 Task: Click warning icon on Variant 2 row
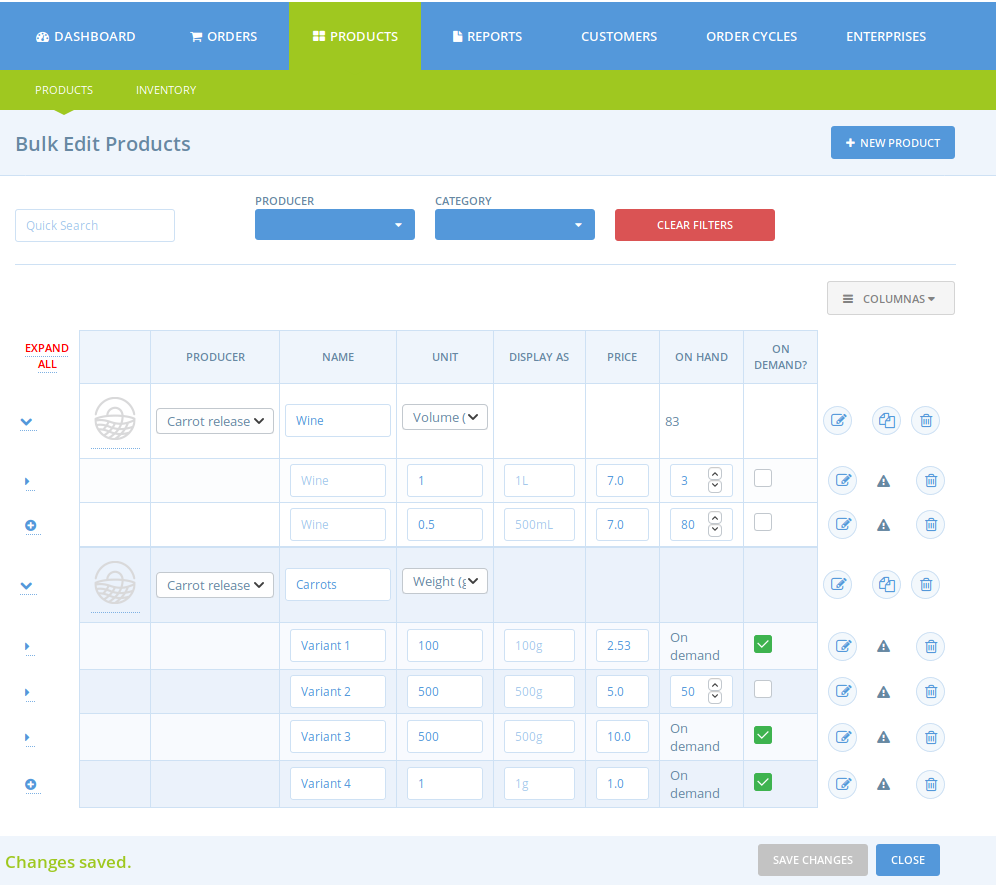pyautogui.click(x=884, y=692)
